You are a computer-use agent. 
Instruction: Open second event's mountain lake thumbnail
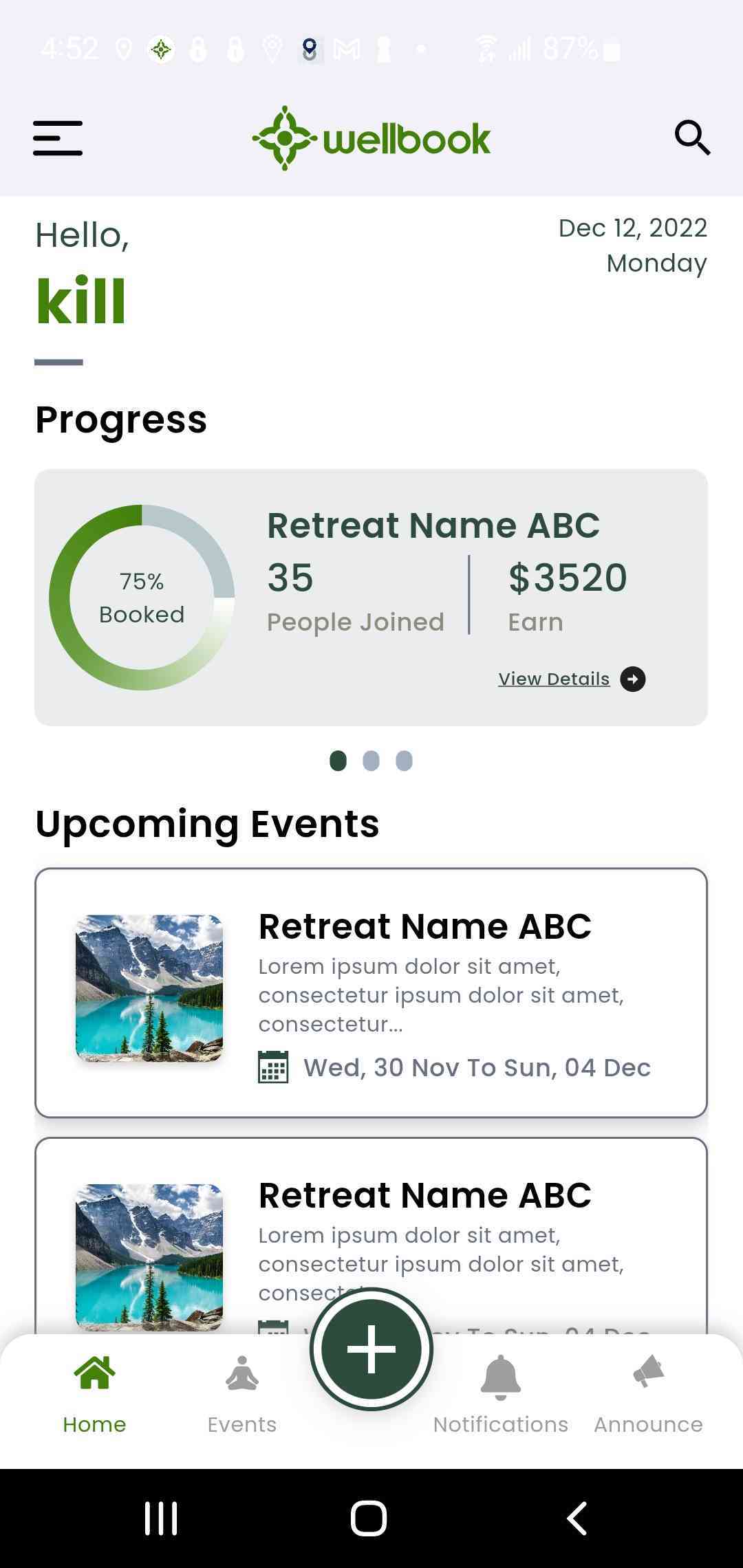[x=149, y=1256]
